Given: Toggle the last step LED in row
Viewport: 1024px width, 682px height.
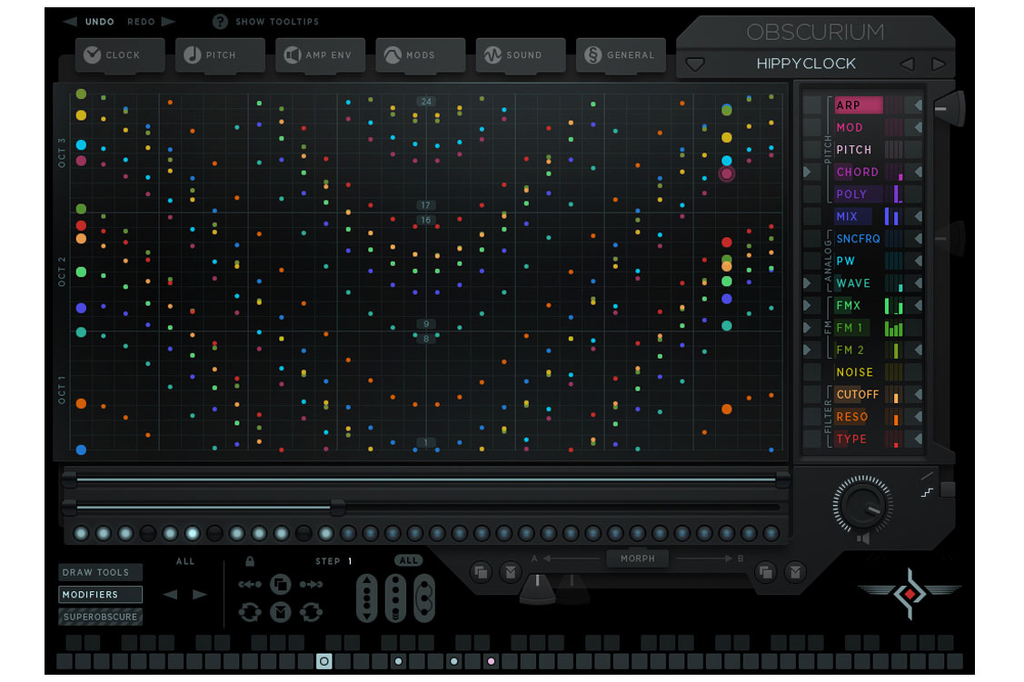Looking at the screenshot, I should pos(771,534).
